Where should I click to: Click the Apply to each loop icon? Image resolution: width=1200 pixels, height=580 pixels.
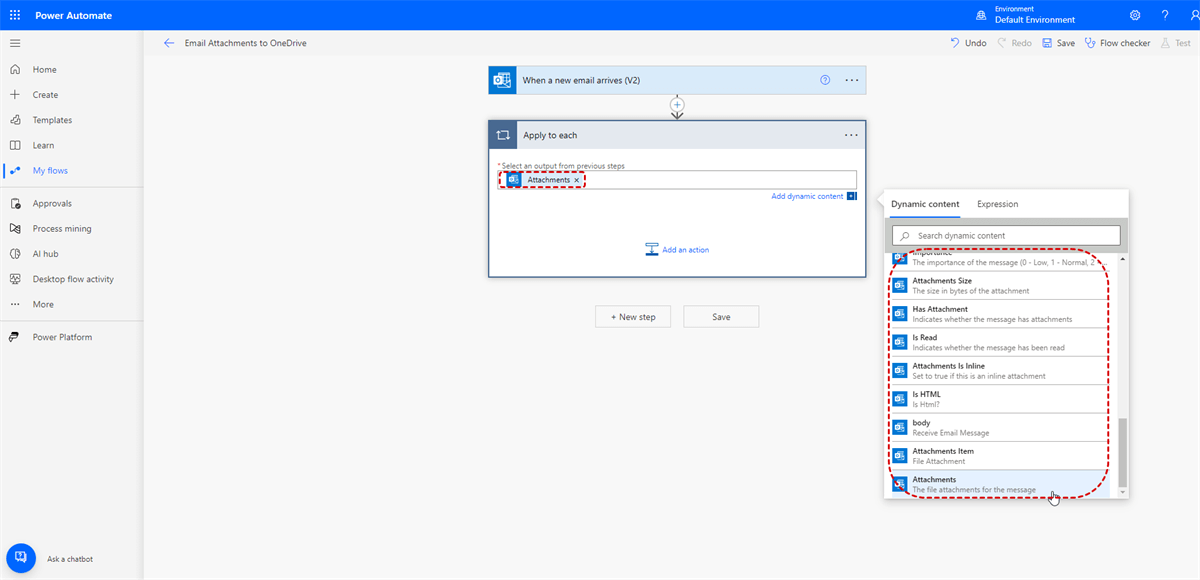[503, 135]
